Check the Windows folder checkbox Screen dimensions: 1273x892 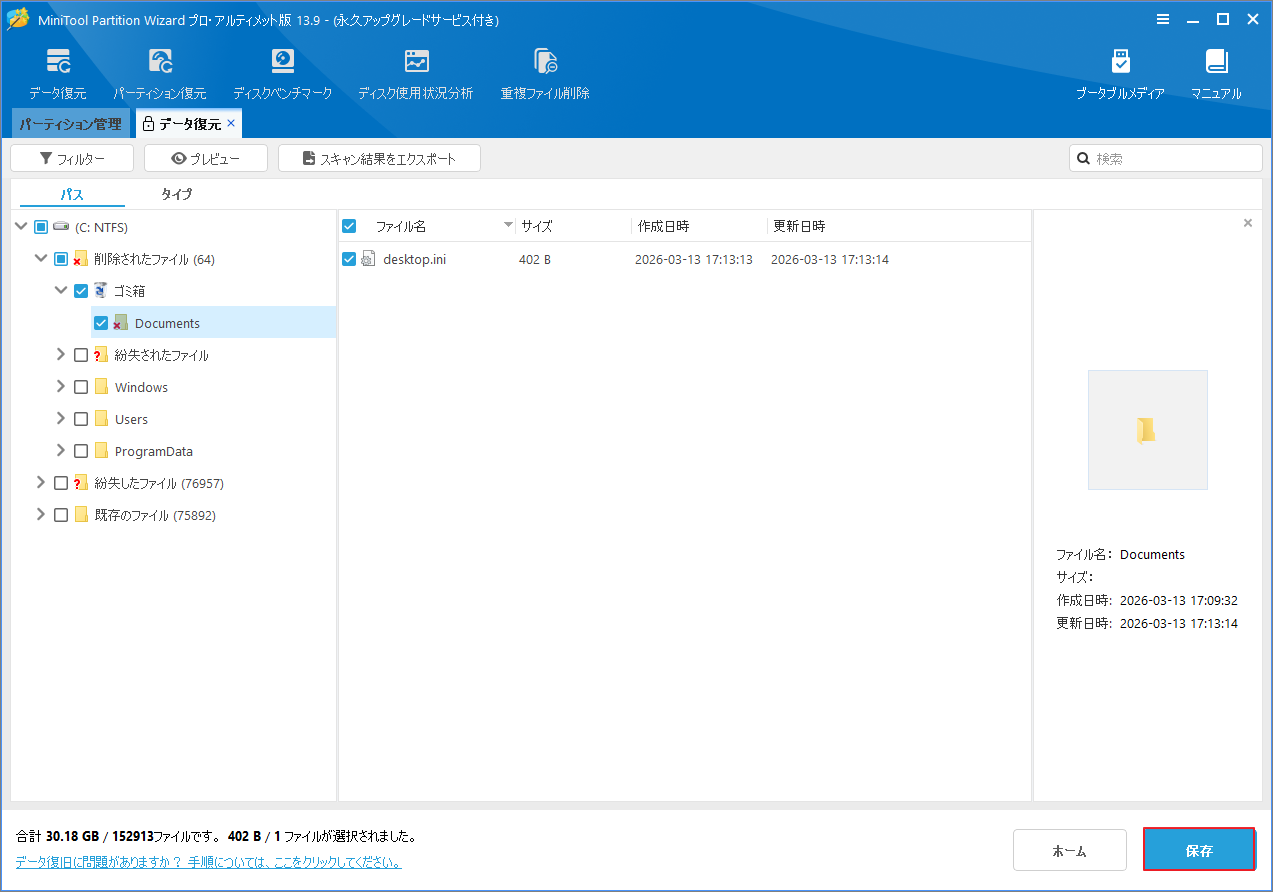[81, 387]
